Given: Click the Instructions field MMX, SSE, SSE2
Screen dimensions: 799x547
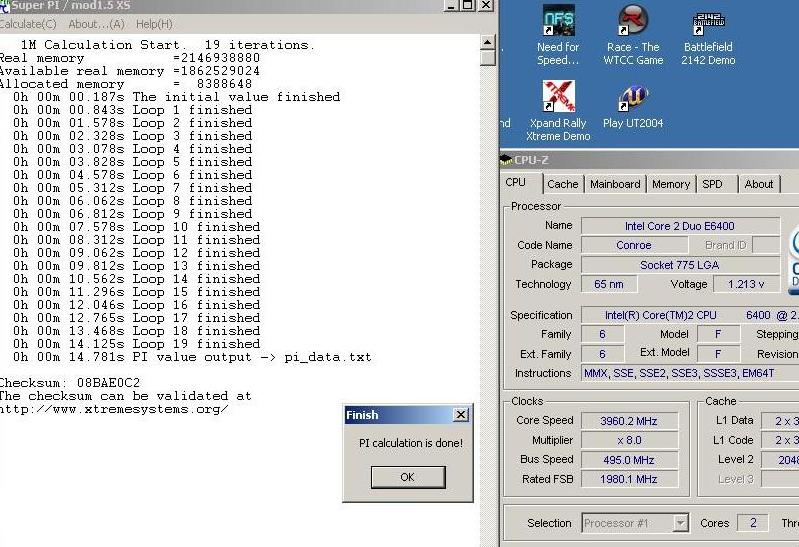Looking at the screenshot, I should coord(690,373).
